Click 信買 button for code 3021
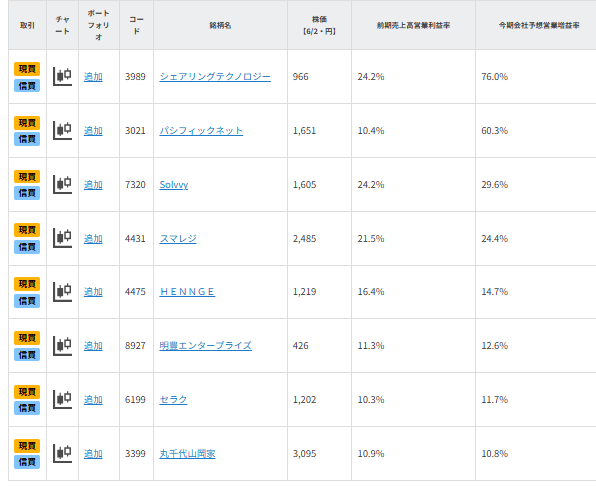Viewport: 596px width, 490px height. (27, 139)
